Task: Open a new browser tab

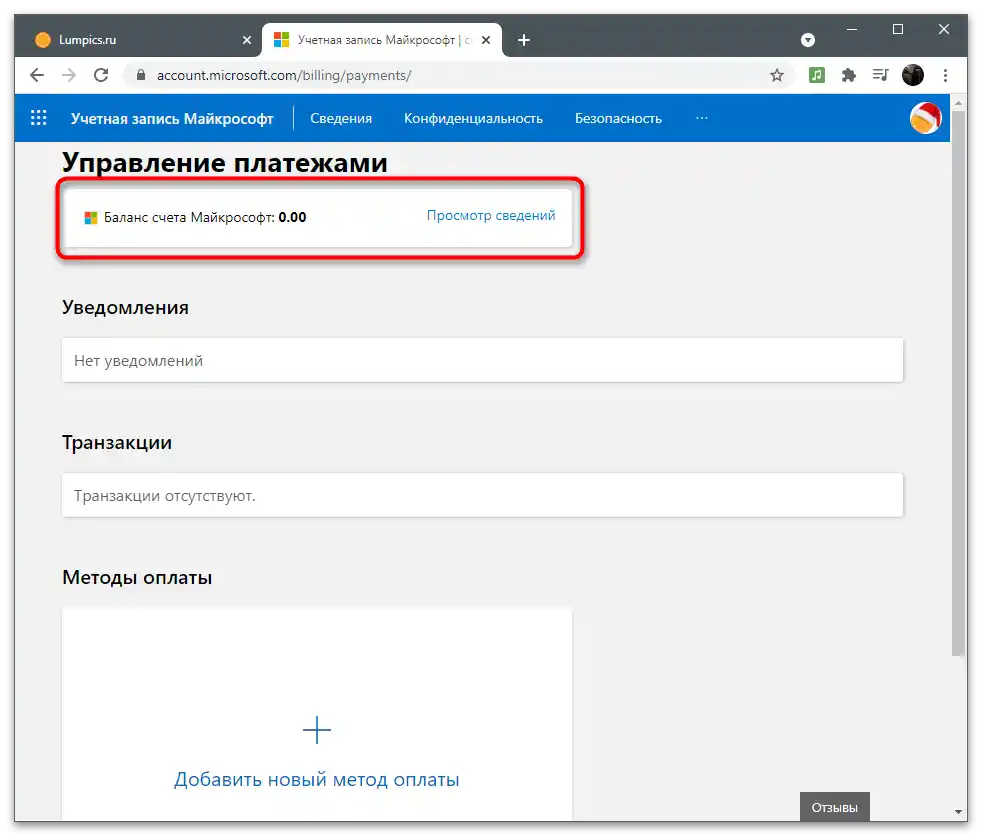Action: (x=524, y=40)
